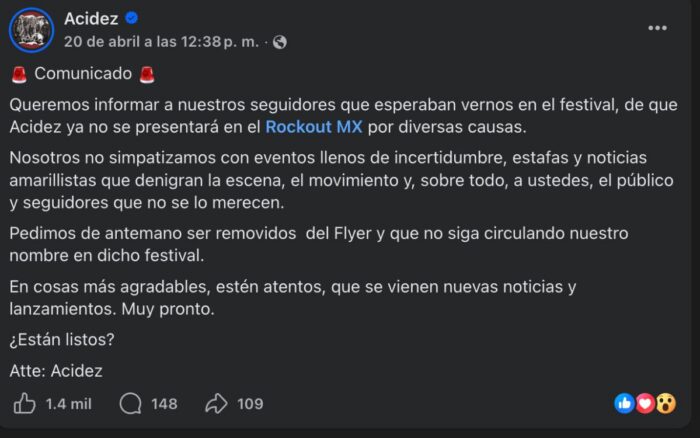Image resolution: width=700 pixels, height=438 pixels.
Task: Click the "¿Están listos?" text line
Action: point(62,339)
